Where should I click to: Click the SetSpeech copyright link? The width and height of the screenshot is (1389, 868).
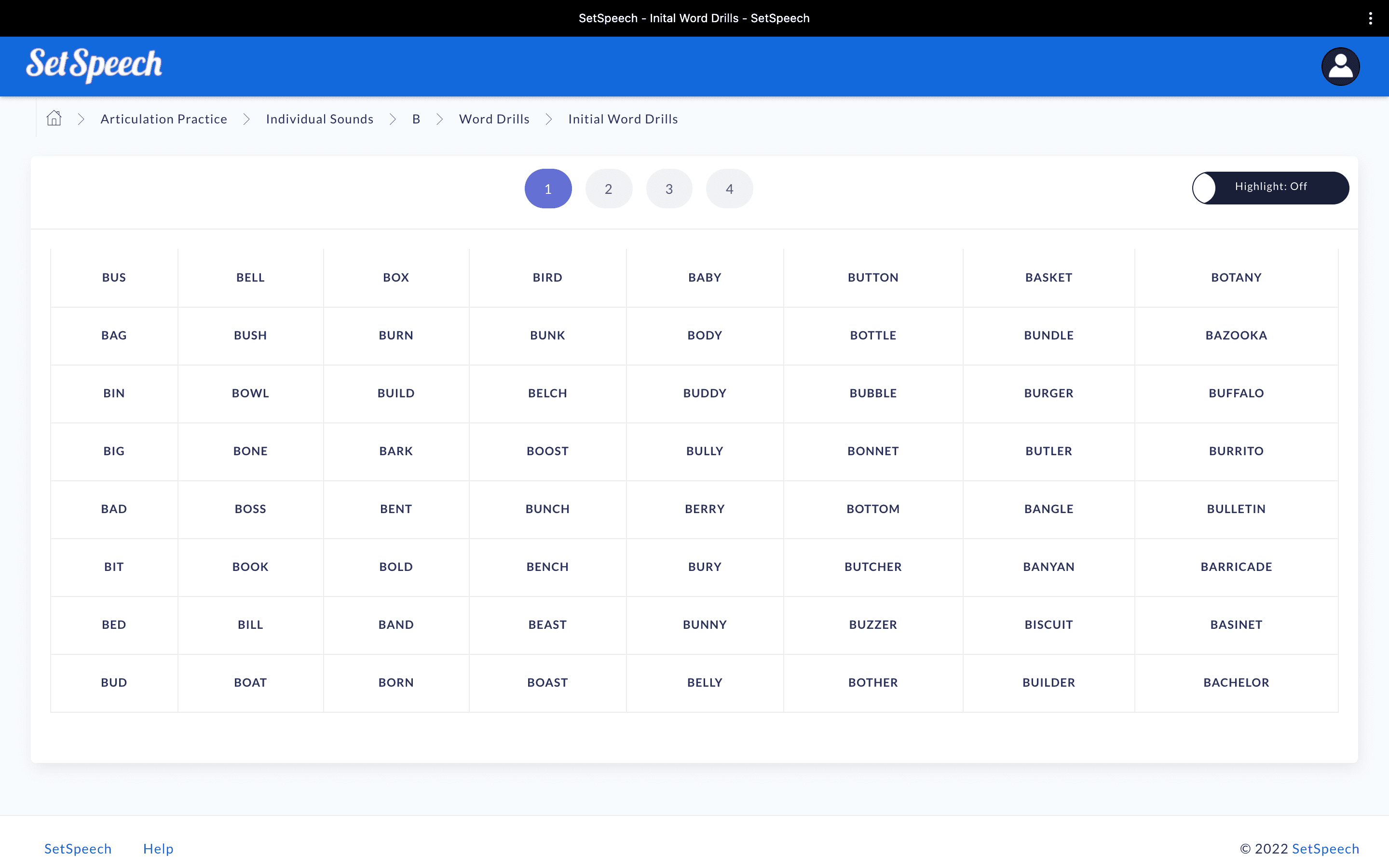pyautogui.click(x=1325, y=849)
